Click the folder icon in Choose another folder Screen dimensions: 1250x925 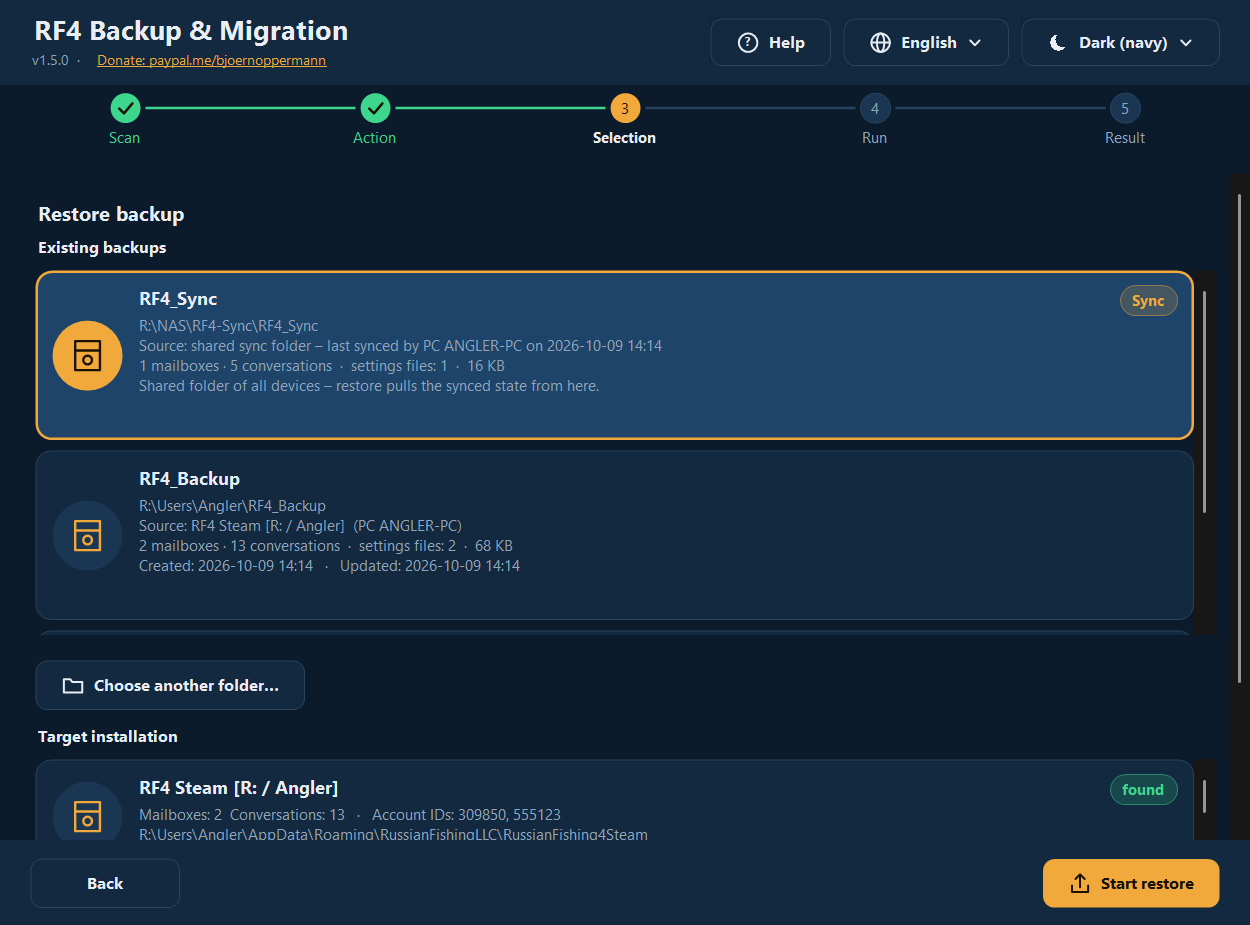click(73, 686)
